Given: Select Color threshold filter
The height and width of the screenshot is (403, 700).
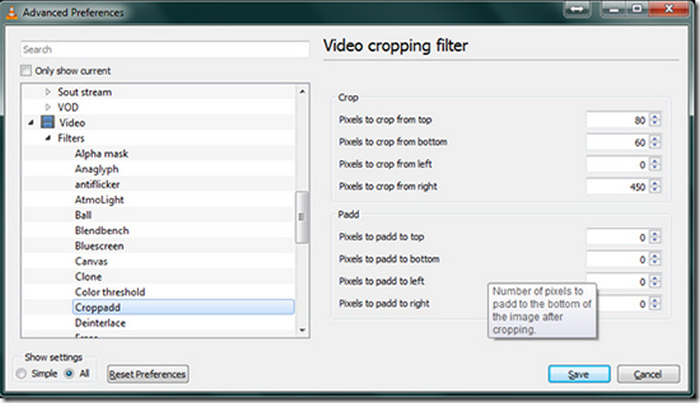Looking at the screenshot, I should point(110,292).
